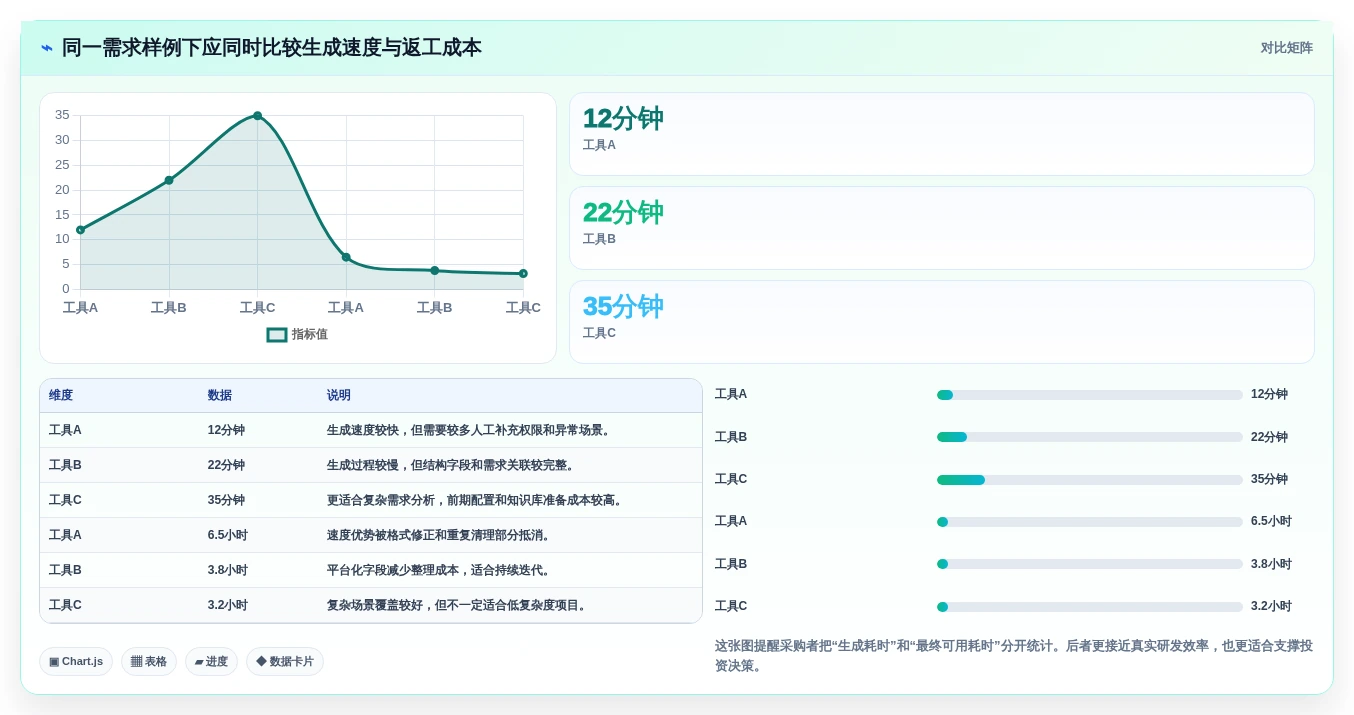Click description starting with 更适合复杂需求分析

coord(477,501)
